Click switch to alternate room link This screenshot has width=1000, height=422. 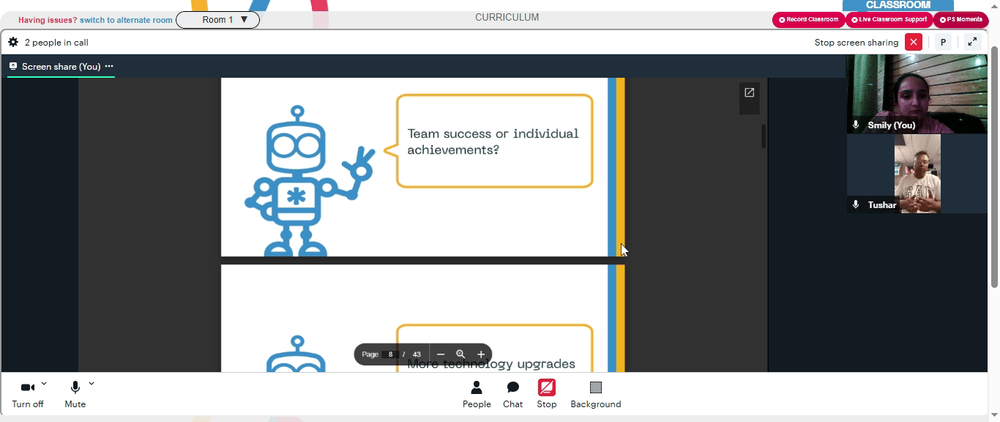126,20
